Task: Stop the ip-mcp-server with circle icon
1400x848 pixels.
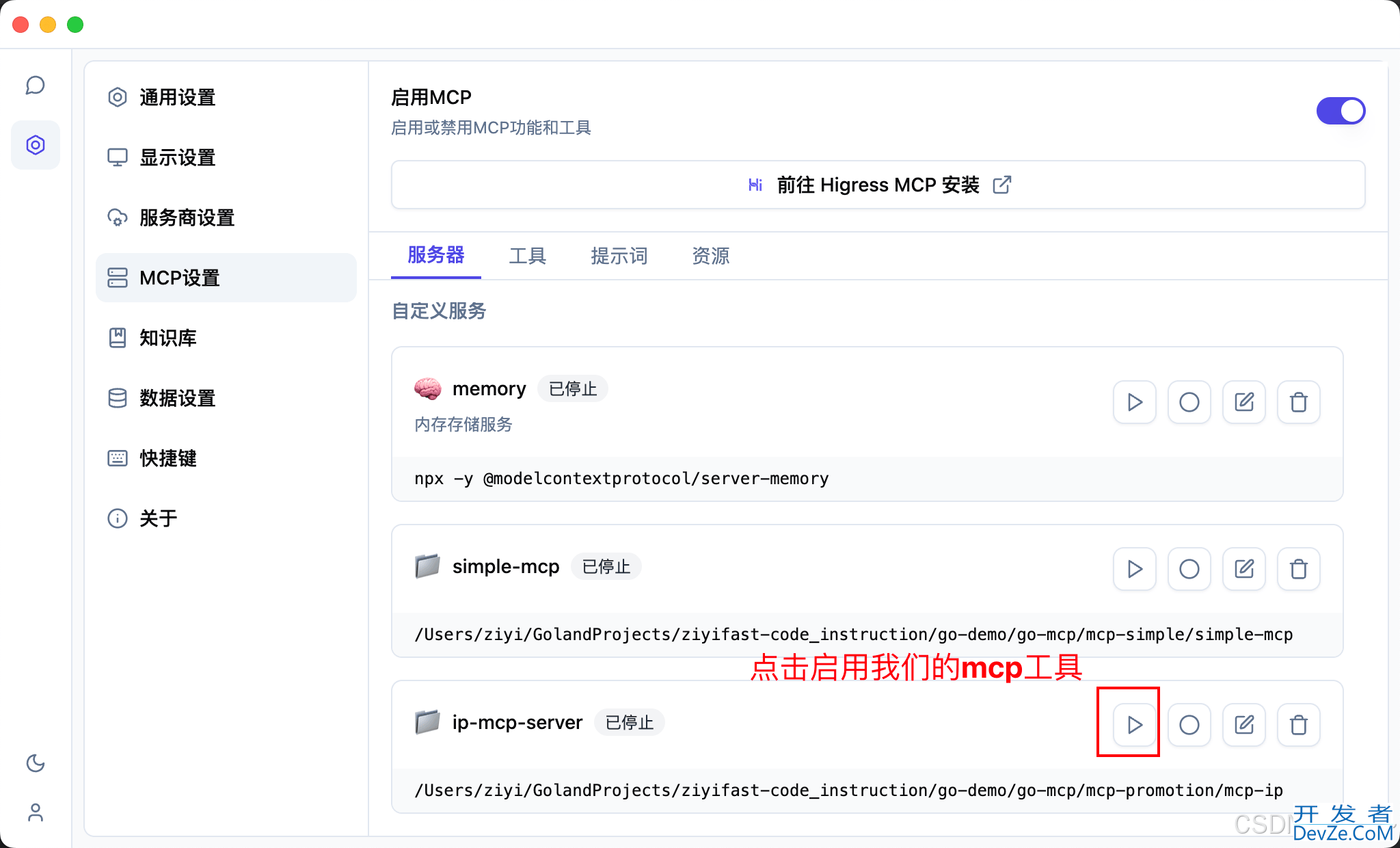Action: pyautogui.click(x=1189, y=725)
